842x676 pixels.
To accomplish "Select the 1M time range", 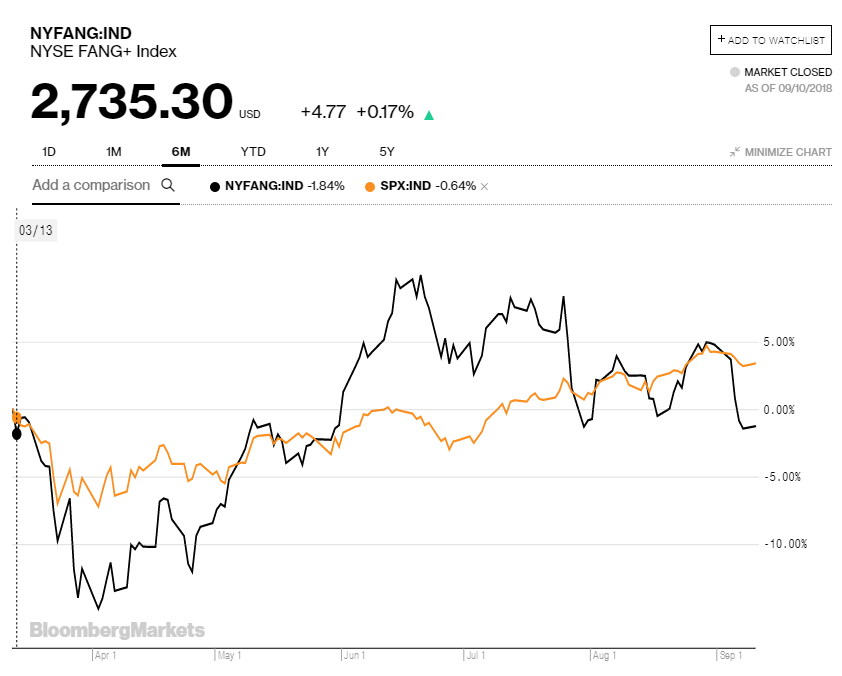I will (x=113, y=152).
